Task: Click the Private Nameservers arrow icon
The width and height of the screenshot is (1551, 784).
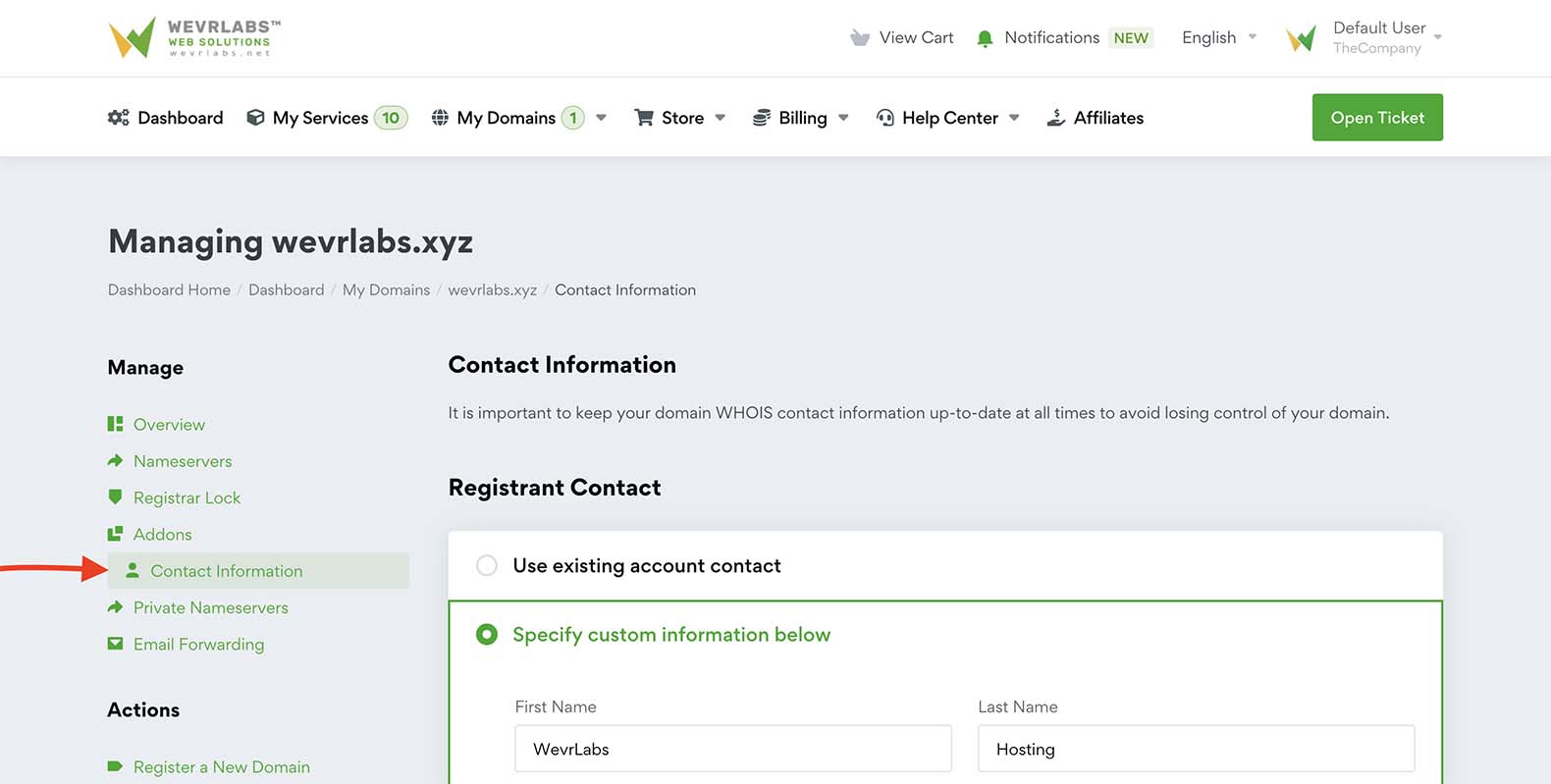Action: [115, 607]
